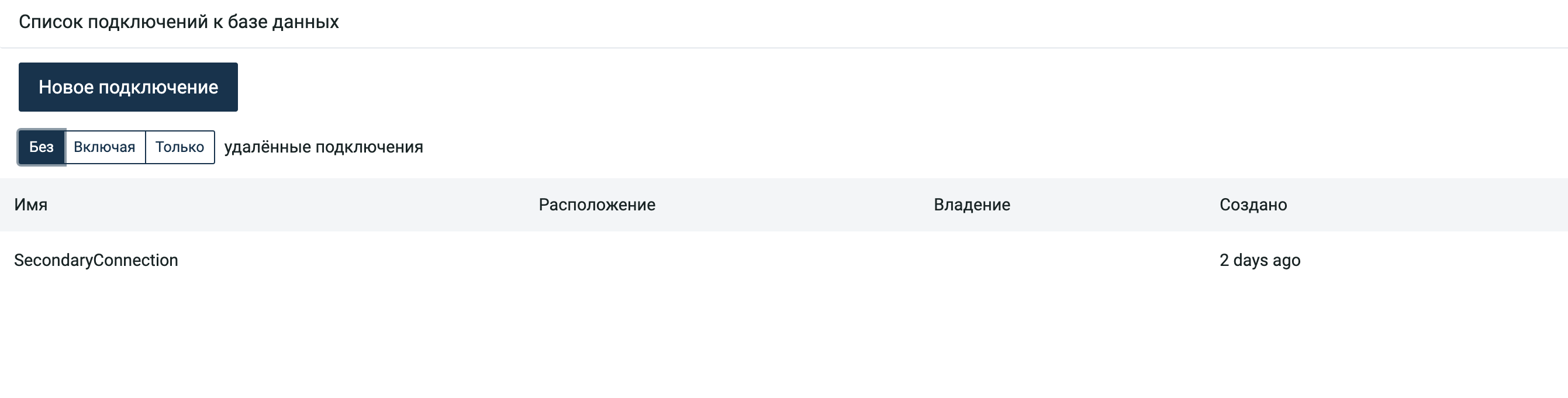The image size is (1568, 398).
Task: Click the Расположение column header
Action: point(596,205)
